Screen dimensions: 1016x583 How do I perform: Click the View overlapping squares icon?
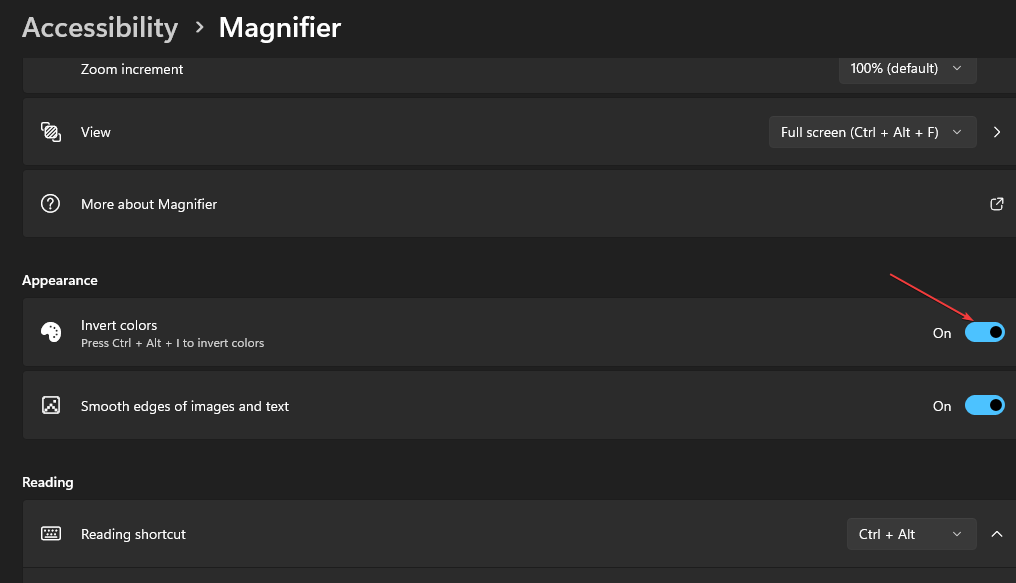pyautogui.click(x=50, y=132)
